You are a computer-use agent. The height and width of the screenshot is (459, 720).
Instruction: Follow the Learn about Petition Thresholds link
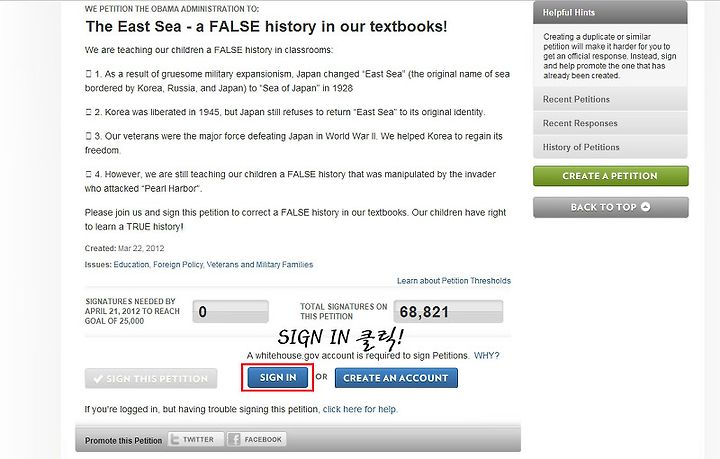pyautogui.click(x=454, y=280)
